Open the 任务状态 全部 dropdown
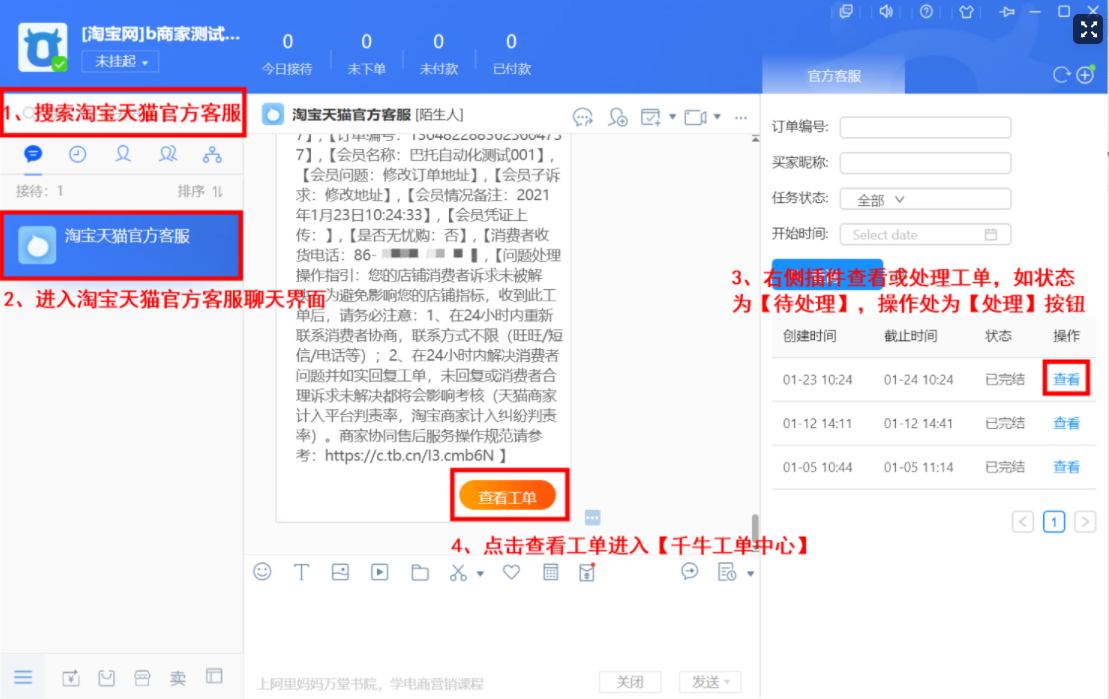The image size is (1109, 699). pos(925,200)
